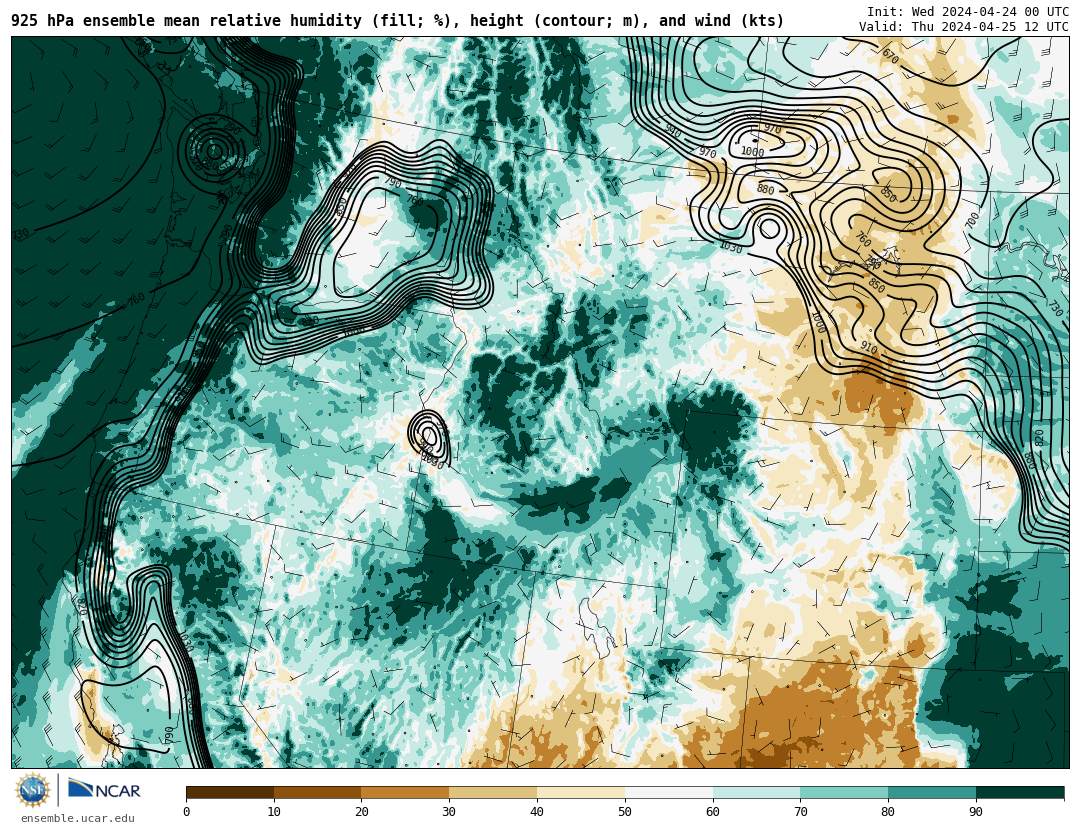Image resolution: width=1080 pixels, height=831 pixels.
Task: Click the '880' contour label on the map
Action: click(765, 189)
